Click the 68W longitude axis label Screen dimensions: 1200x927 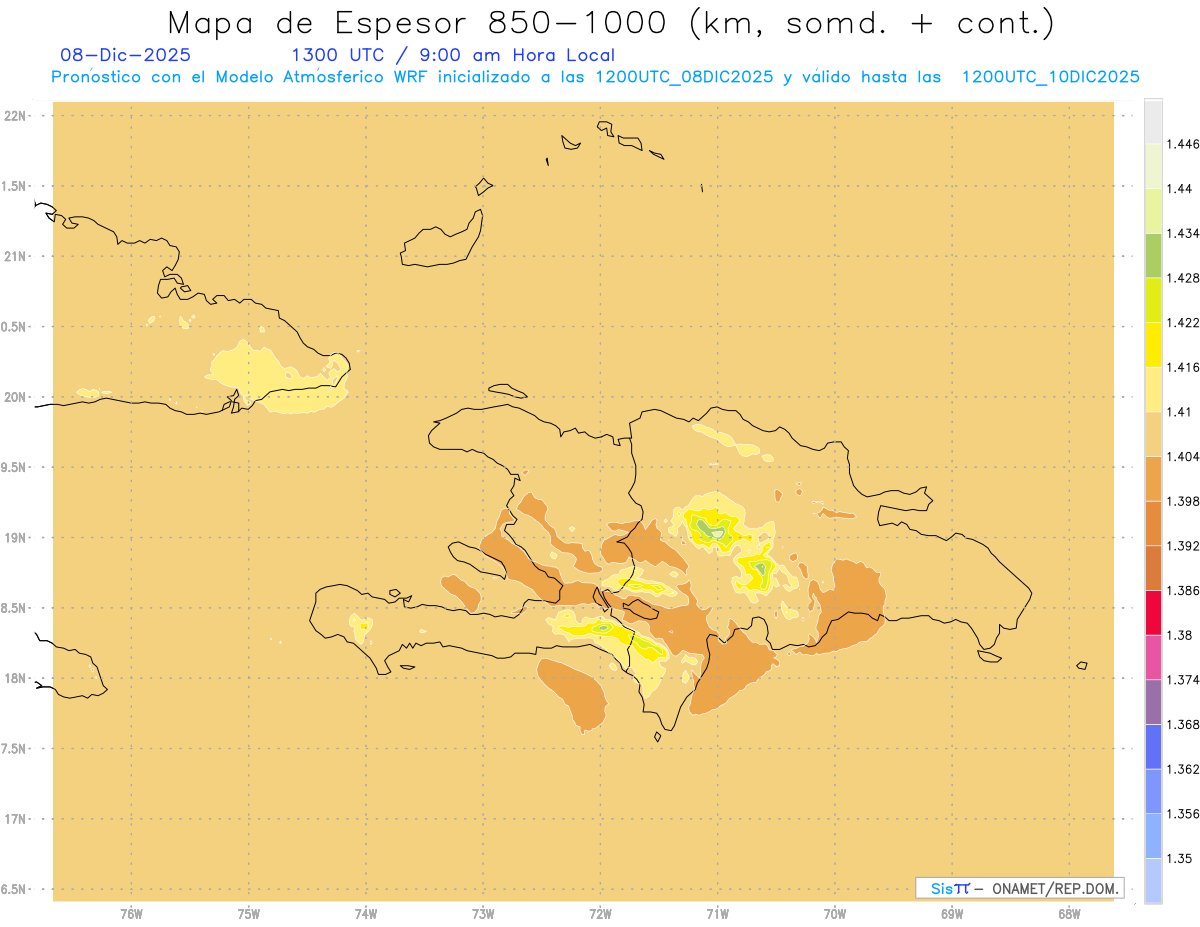click(1069, 913)
